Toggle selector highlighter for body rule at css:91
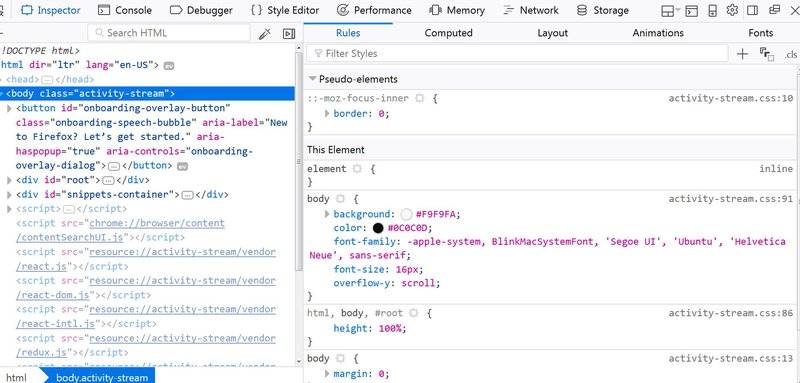 click(340, 199)
